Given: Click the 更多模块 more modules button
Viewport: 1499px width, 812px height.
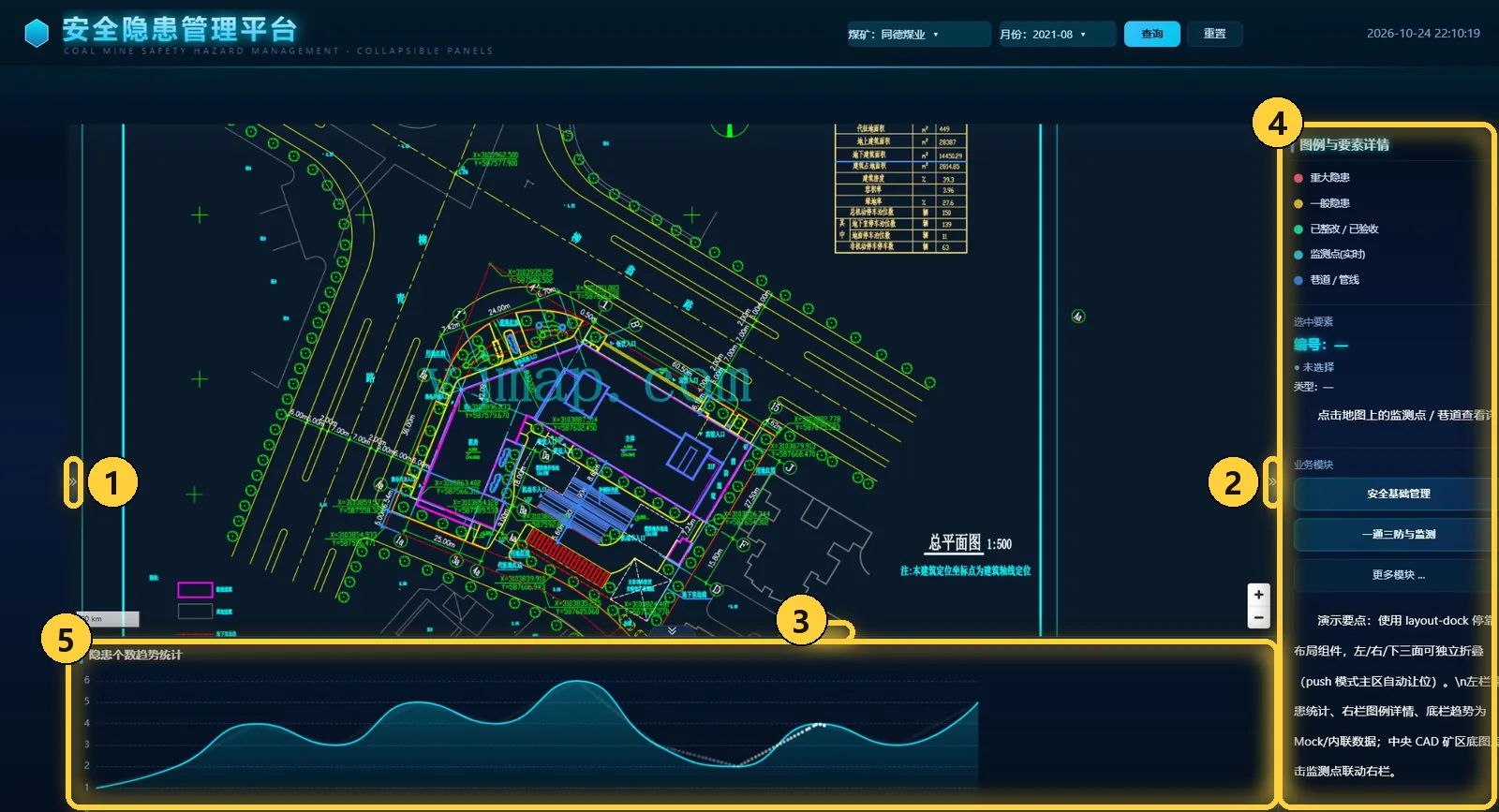Looking at the screenshot, I should coord(1397,575).
